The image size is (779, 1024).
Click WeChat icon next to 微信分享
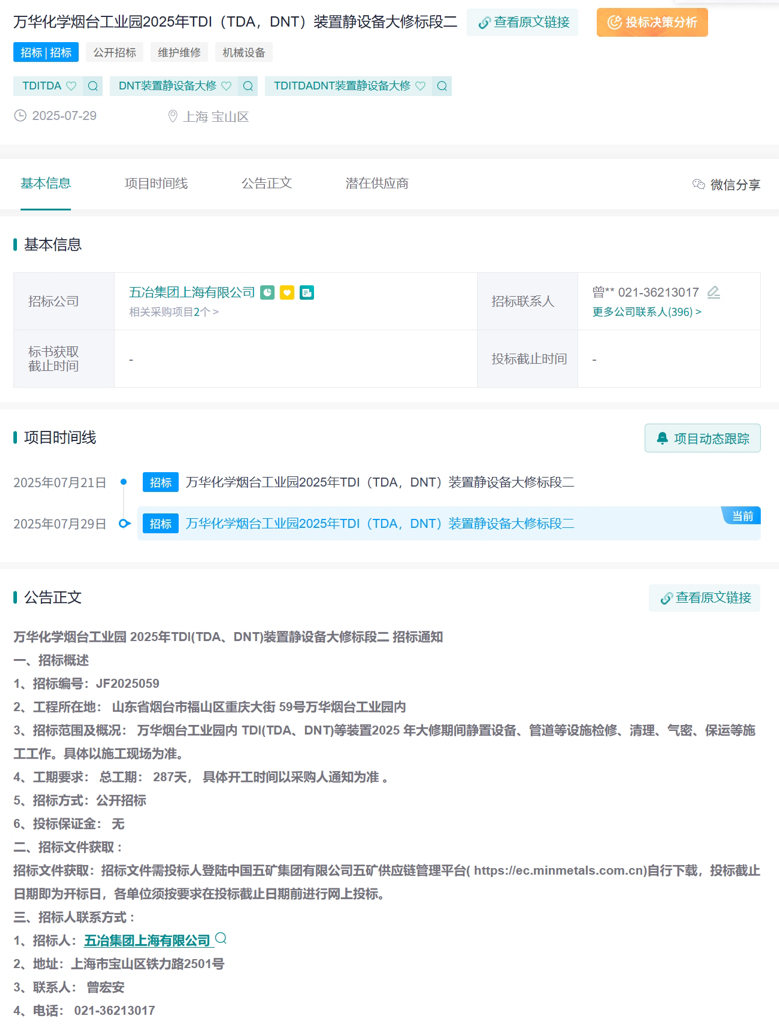(x=699, y=185)
